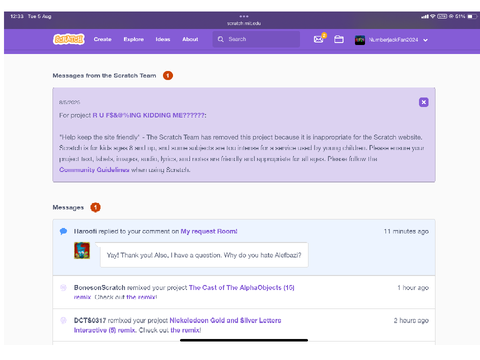
Task: Click the Messages count badge
Action: (95, 207)
